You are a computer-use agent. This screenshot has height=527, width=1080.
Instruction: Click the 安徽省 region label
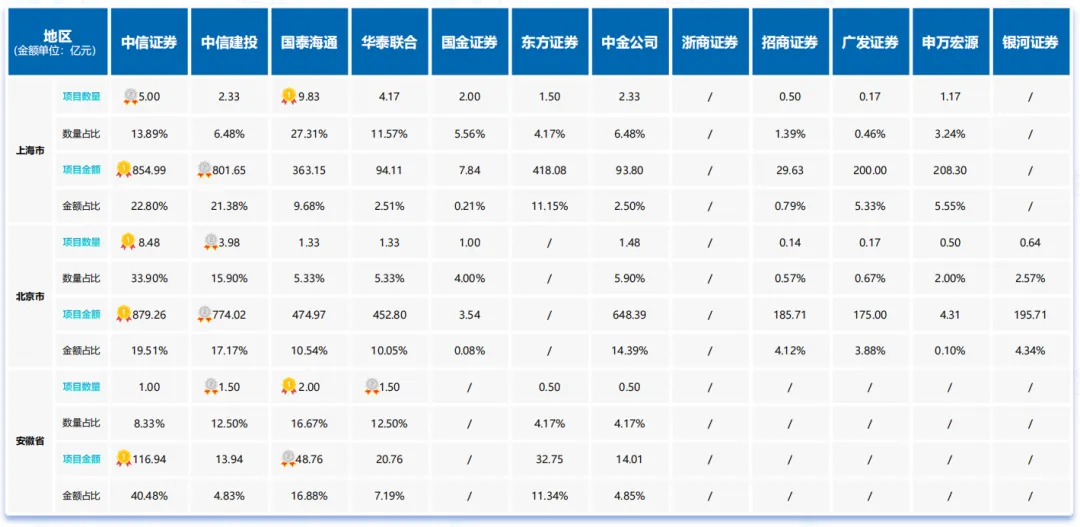tap(30, 441)
